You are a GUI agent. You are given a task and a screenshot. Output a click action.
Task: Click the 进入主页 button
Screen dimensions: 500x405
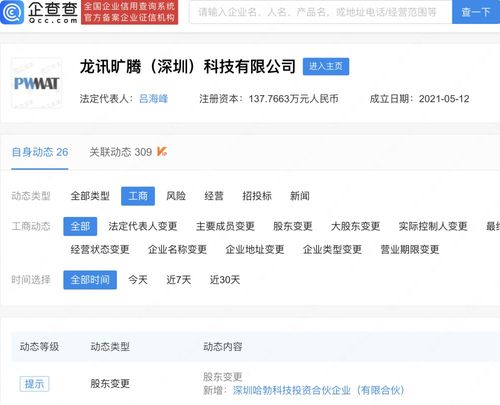pyautogui.click(x=326, y=66)
